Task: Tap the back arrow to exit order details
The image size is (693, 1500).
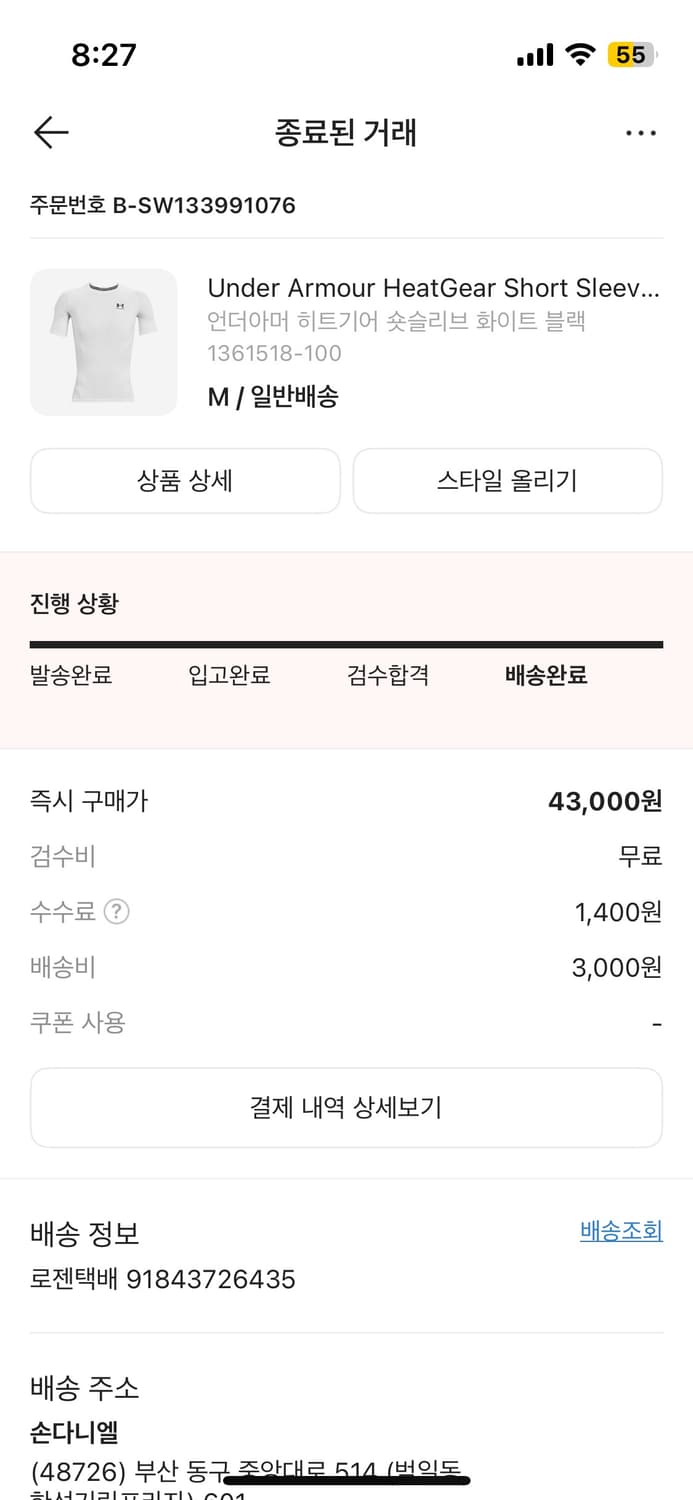Action: (x=50, y=132)
